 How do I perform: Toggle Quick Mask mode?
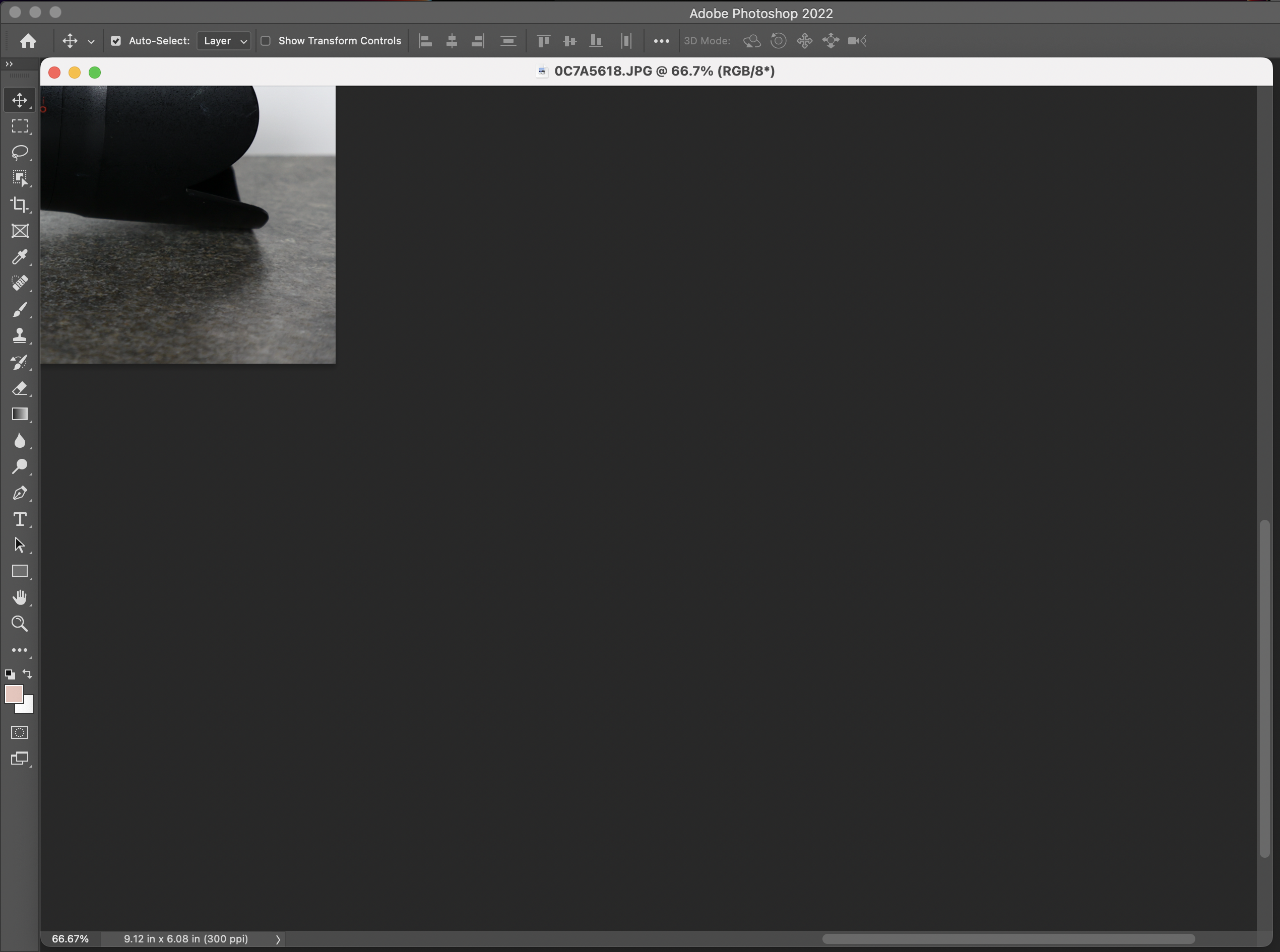[20, 732]
